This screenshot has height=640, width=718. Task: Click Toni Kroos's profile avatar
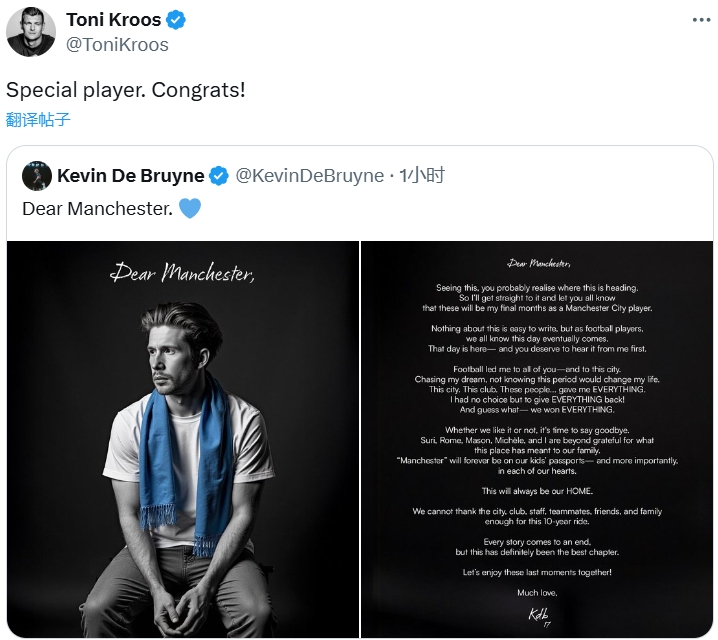tap(30, 32)
